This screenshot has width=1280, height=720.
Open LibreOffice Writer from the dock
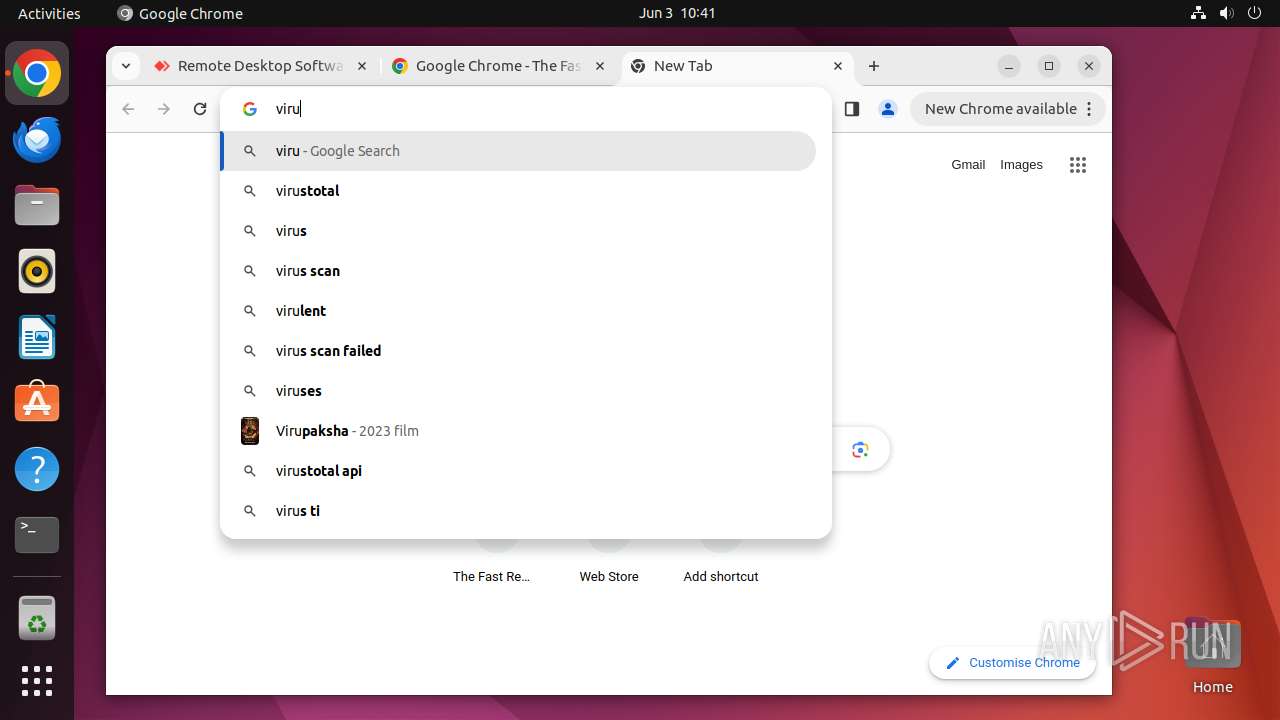[37, 337]
